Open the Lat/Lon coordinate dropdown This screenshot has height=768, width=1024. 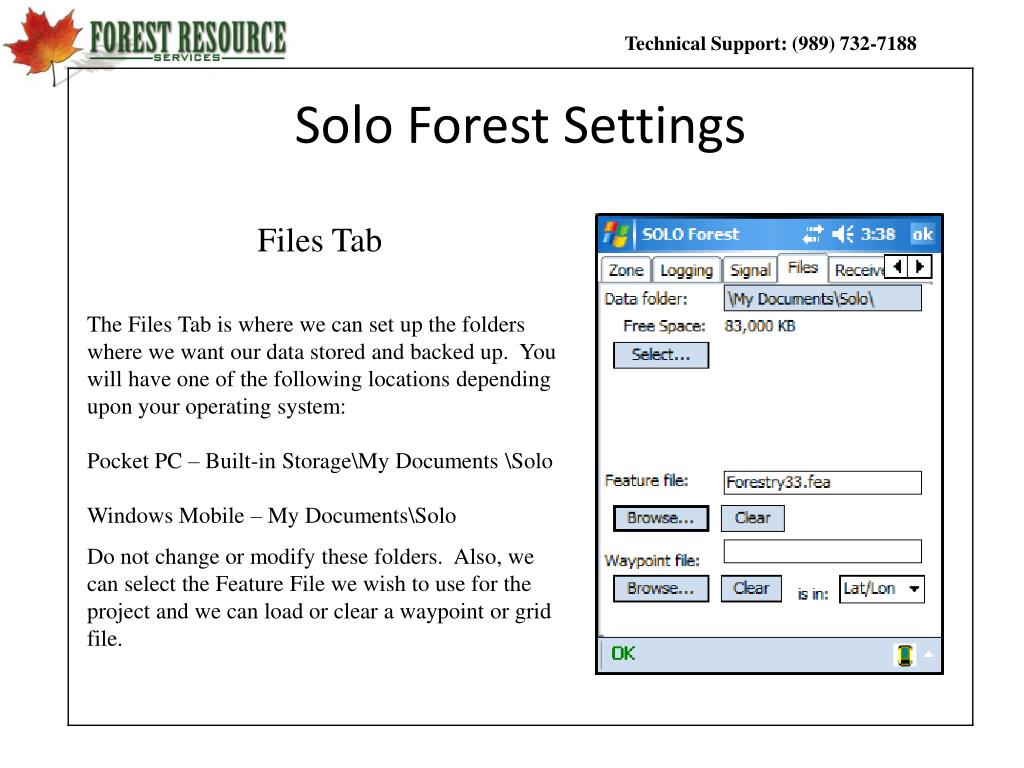(x=882, y=589)
